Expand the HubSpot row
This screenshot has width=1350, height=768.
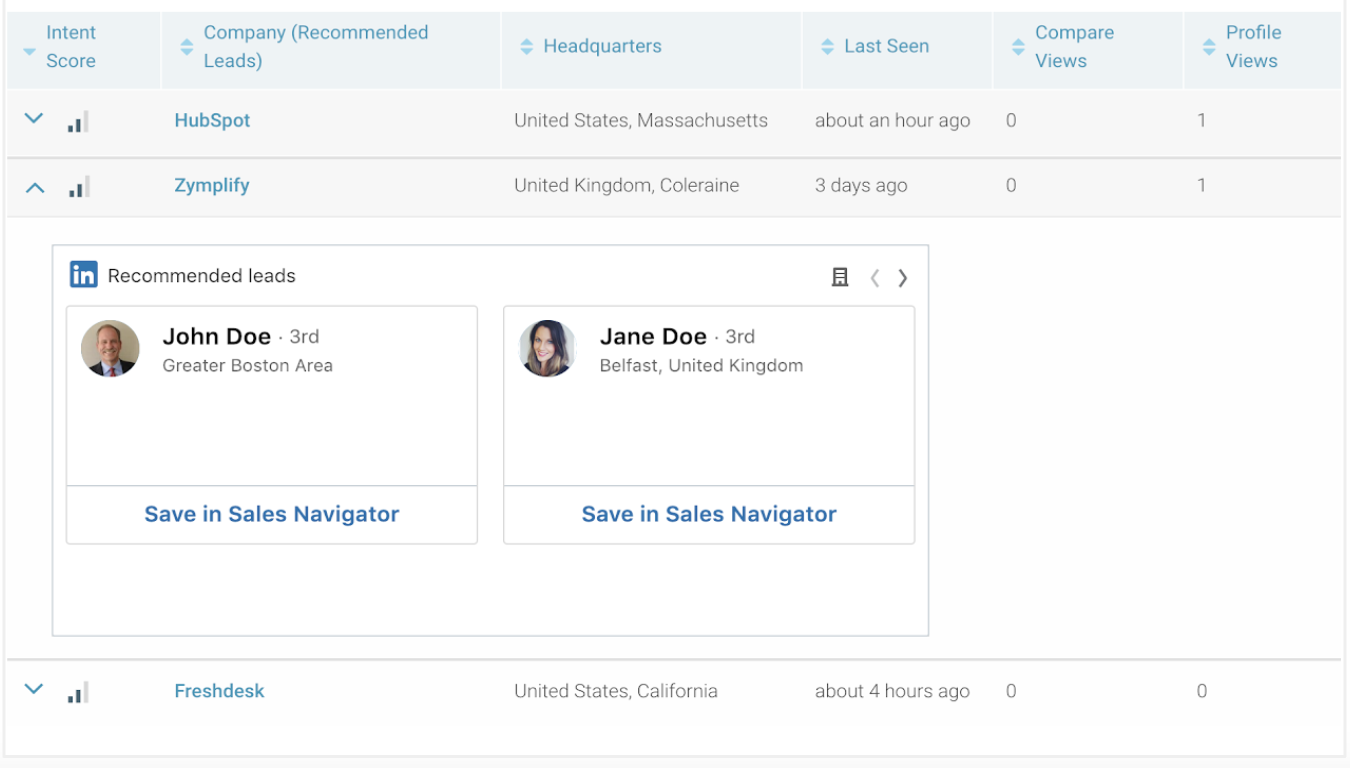[x=34, y=119]
